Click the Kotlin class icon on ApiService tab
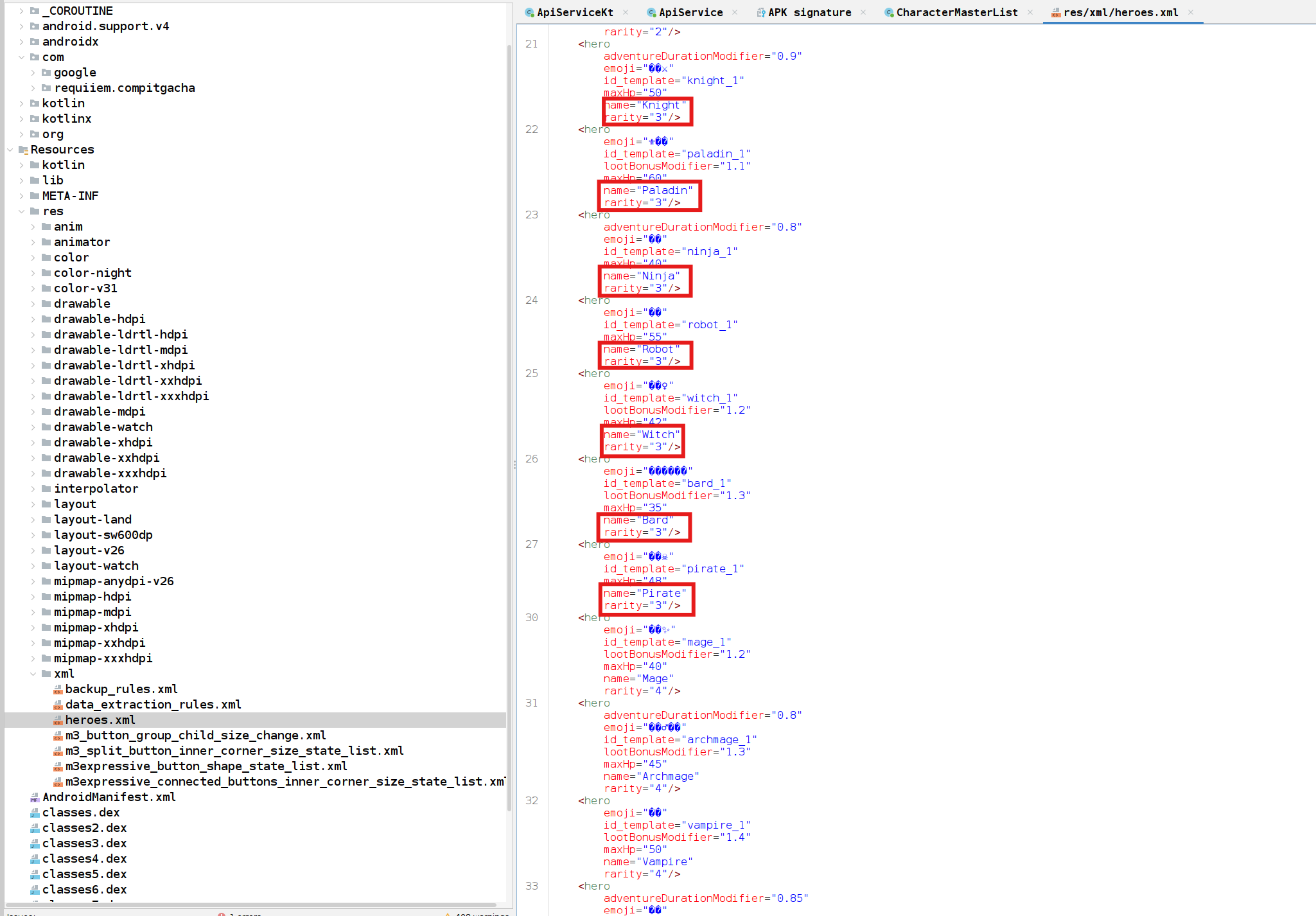The image size is (1316, 916). click(x=651, y=12)
